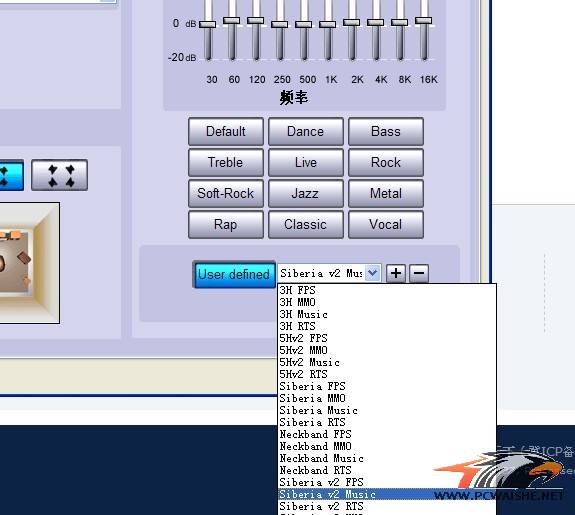Screen dimensions: 575x515
Task: Apply the Rock equalizer preset
Action: click(x=386, y=162)
